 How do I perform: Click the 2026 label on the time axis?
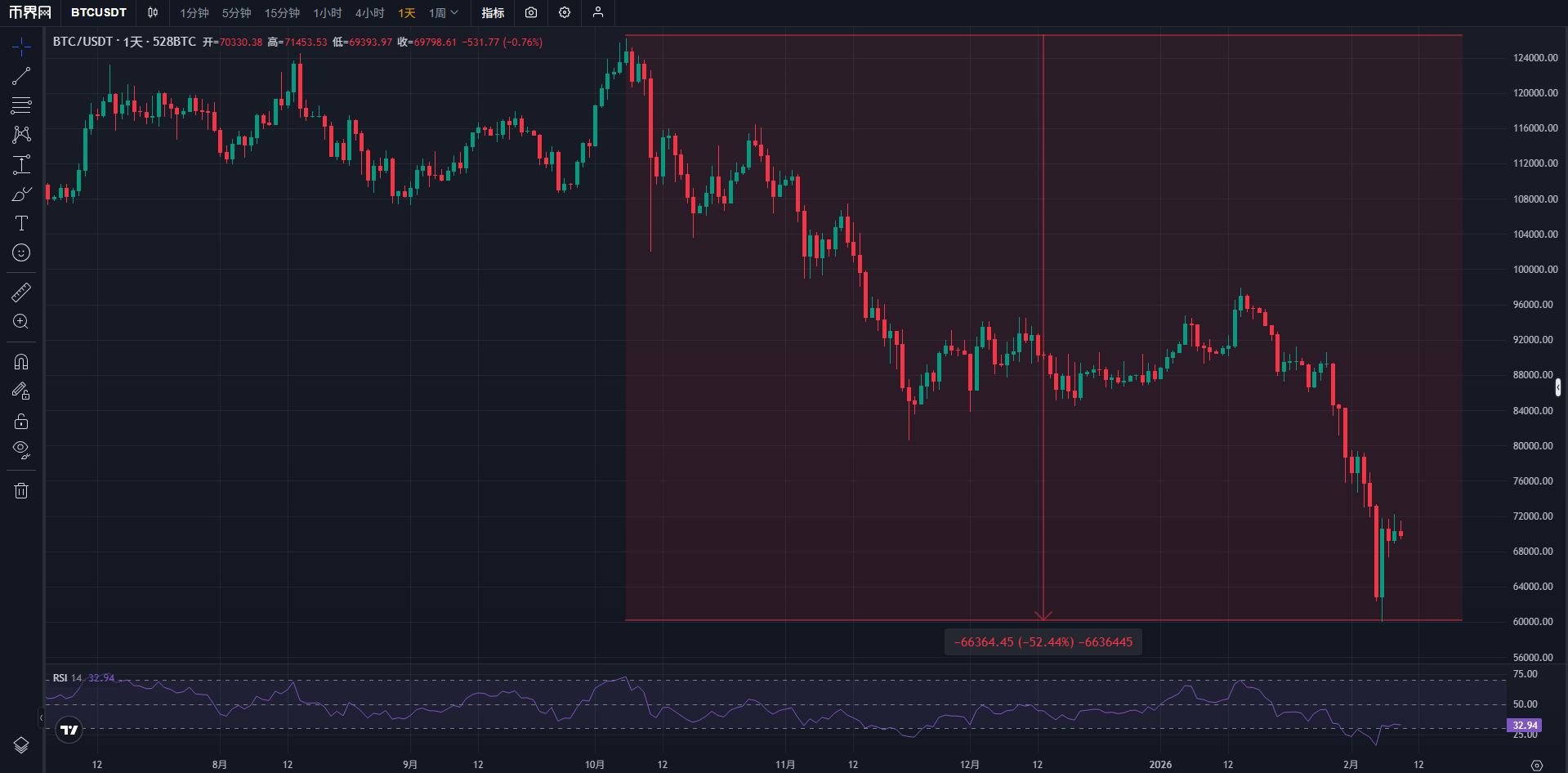[1160, 765]
